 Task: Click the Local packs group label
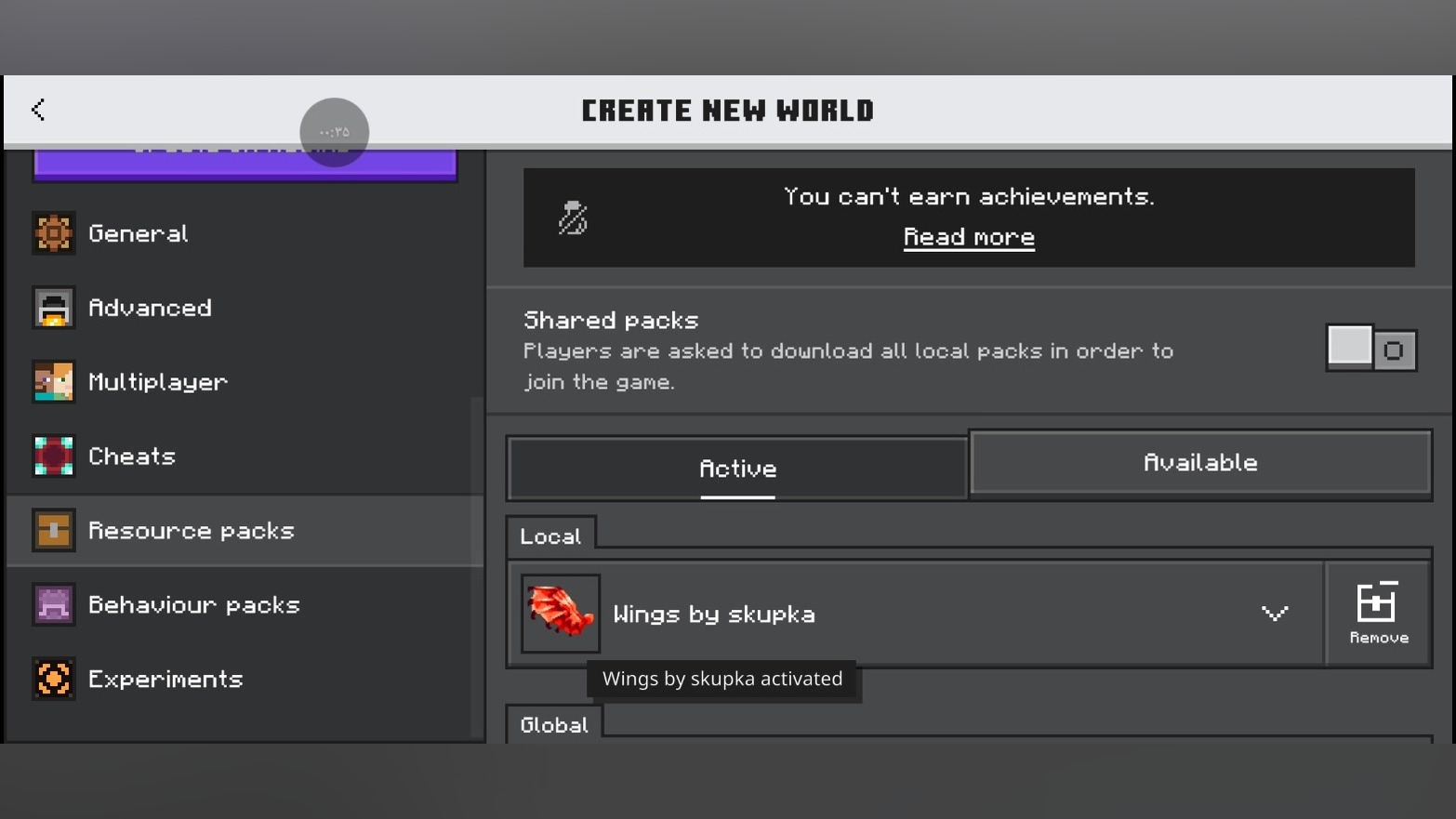(550, 536)
